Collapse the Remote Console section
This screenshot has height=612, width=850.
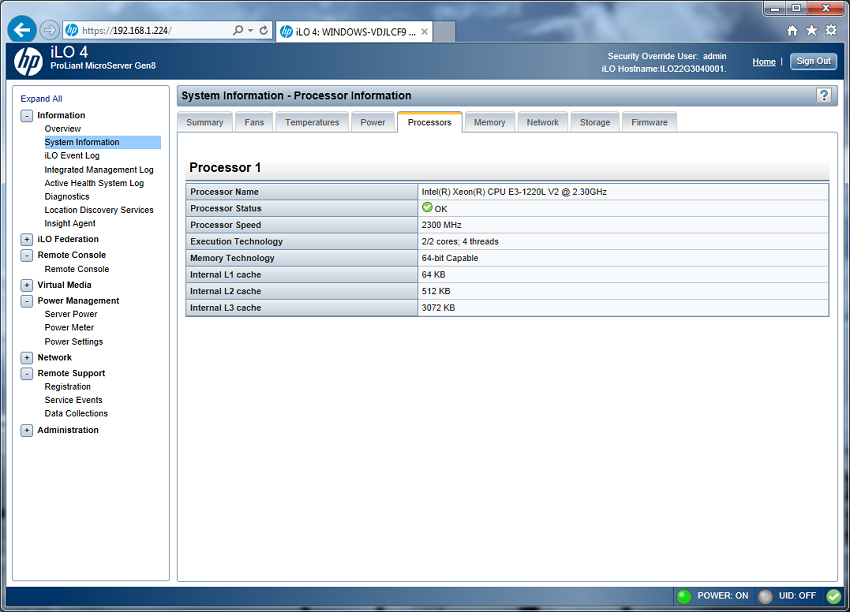(27, 255)
